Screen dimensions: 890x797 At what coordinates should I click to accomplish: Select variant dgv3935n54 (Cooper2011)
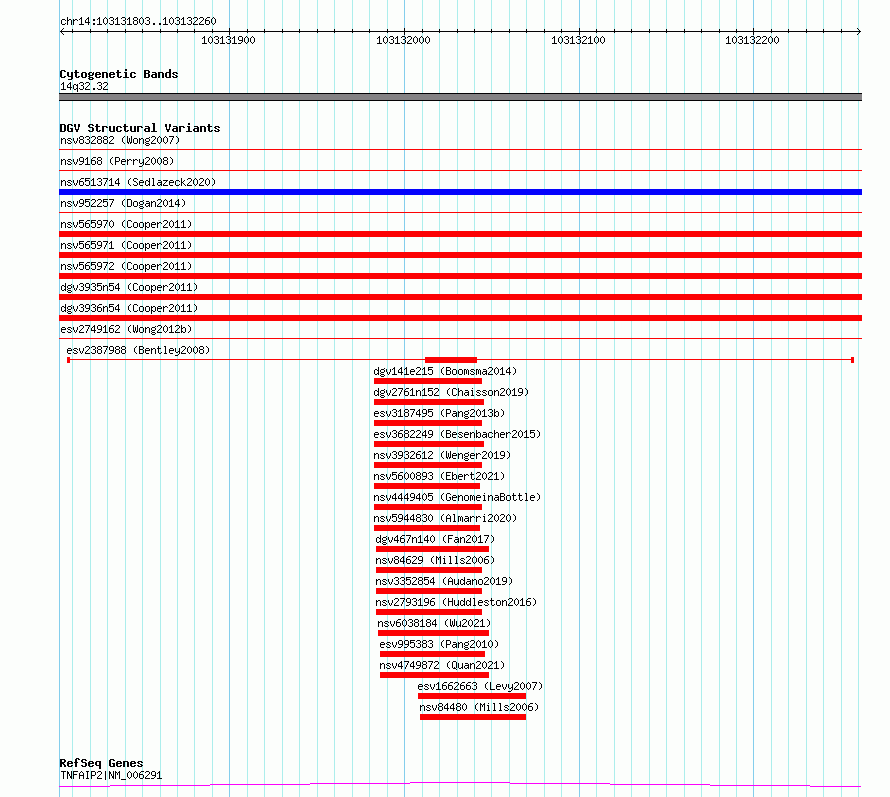pos(129,287)
